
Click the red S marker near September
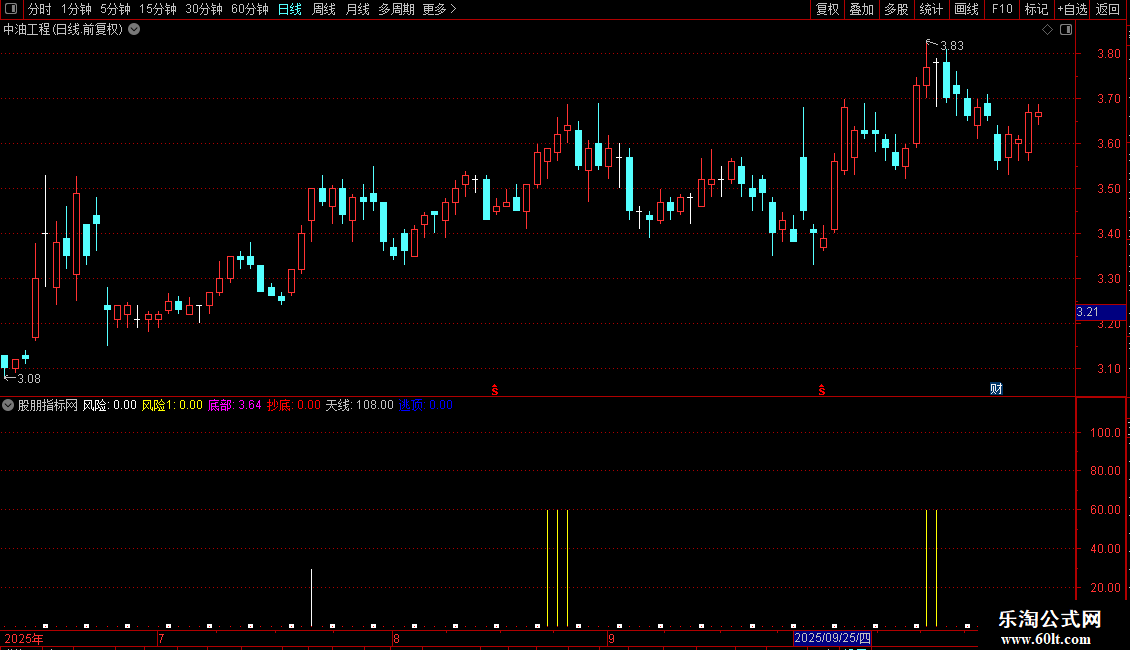(822, 390)
